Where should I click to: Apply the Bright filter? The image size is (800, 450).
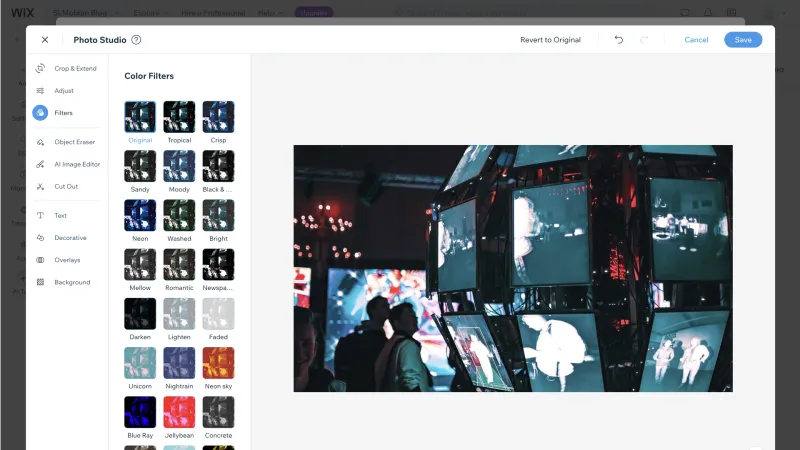coord(218,215)
